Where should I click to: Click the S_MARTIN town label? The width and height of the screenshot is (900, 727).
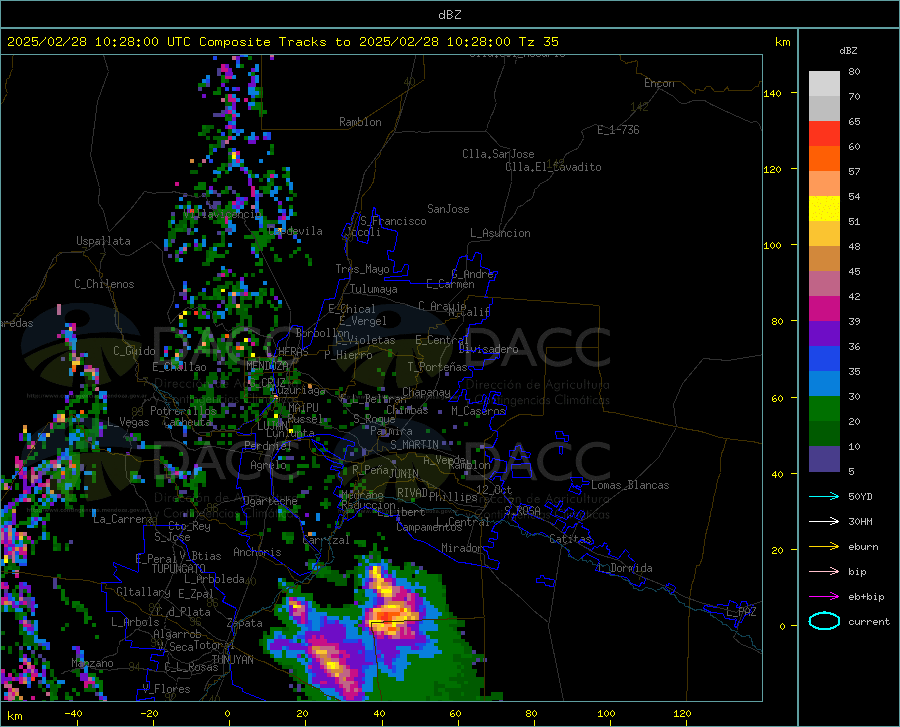tap(414, 445)
